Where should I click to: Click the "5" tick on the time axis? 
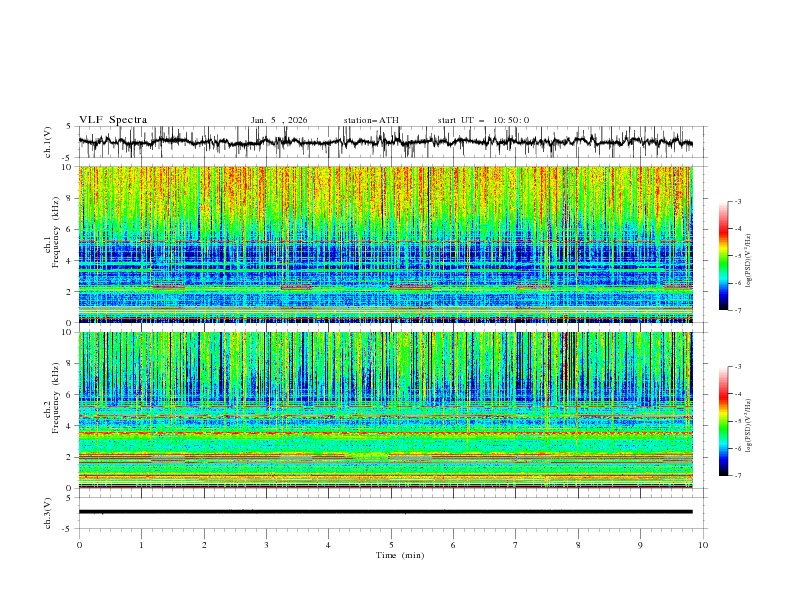pos(391,545)
